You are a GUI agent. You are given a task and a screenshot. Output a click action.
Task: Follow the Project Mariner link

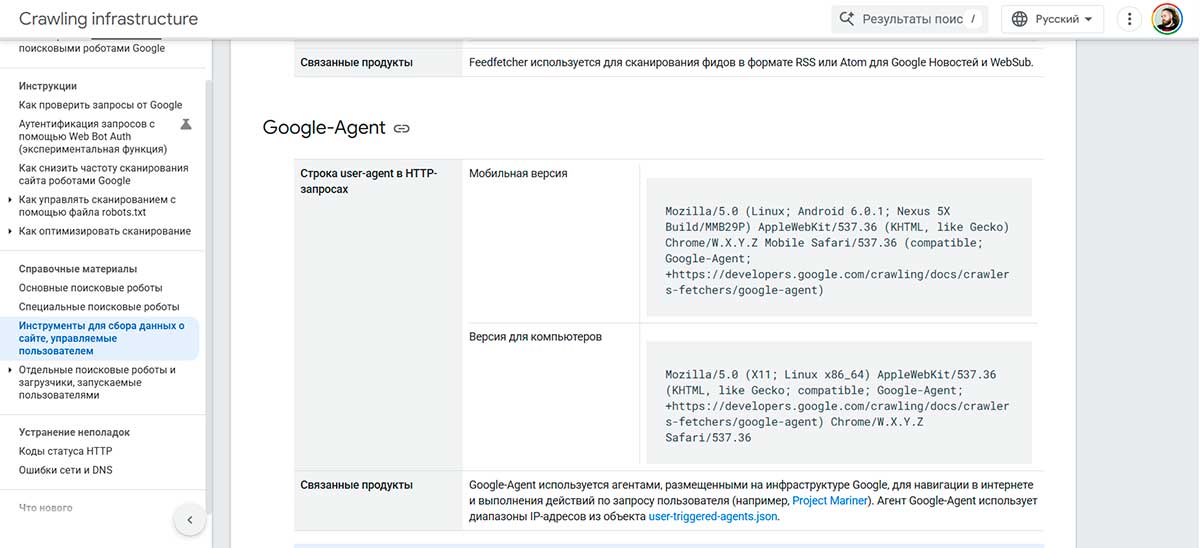(829, 500)
